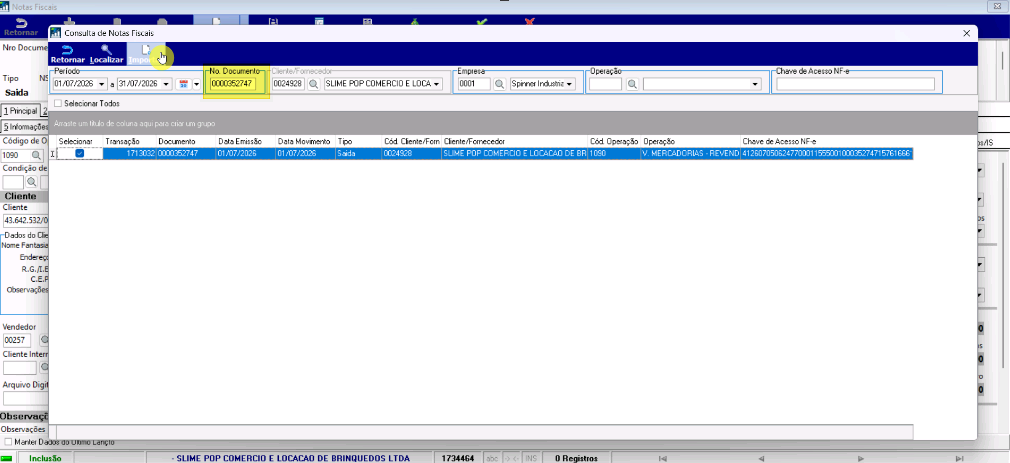Sort by Cliente/Fornecedor column header
The image size is (1010, 463).
tap(514, 141)
